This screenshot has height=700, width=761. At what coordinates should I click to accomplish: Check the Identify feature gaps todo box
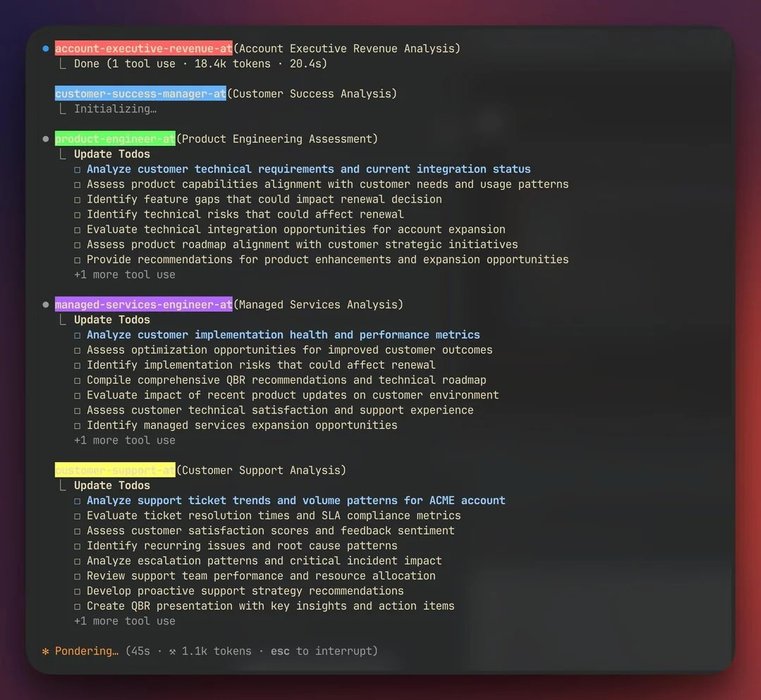(x=77, y=200)
